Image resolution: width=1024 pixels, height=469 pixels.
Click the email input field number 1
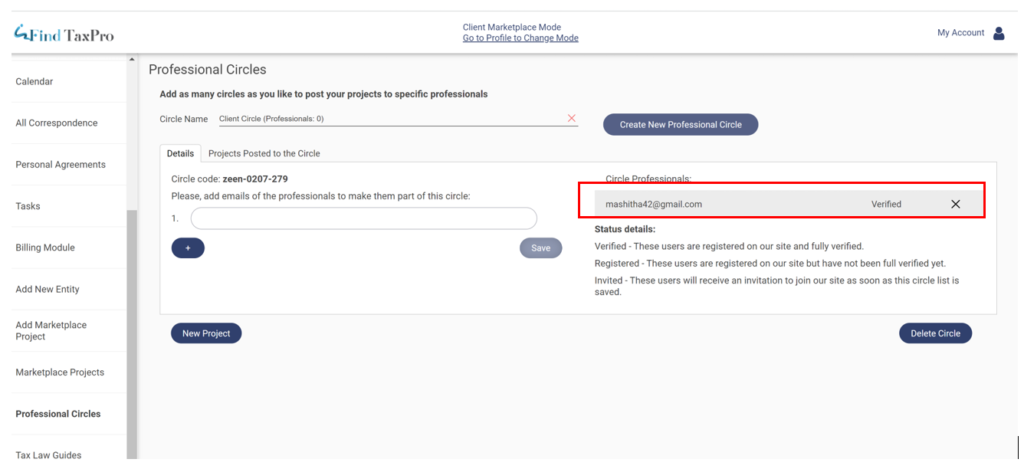pyautogui.click(x=364, y=218)
